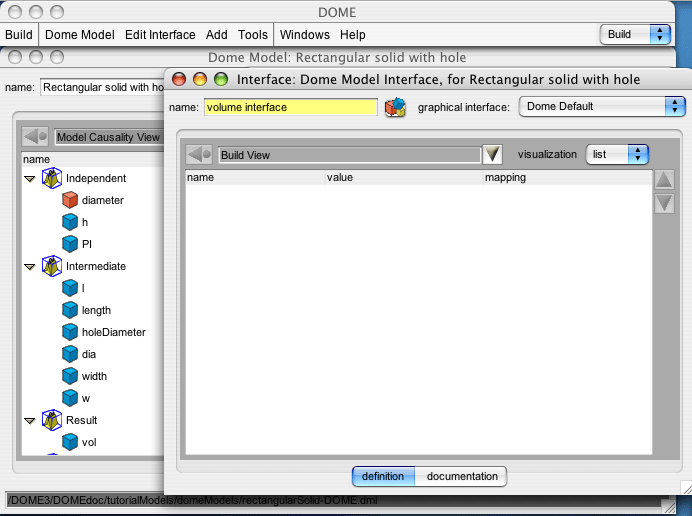Click the blue cube icon beside vol

pos(70,442)
